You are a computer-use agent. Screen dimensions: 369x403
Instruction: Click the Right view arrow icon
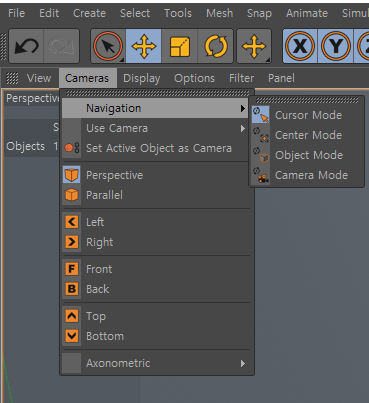coord(72,242)
